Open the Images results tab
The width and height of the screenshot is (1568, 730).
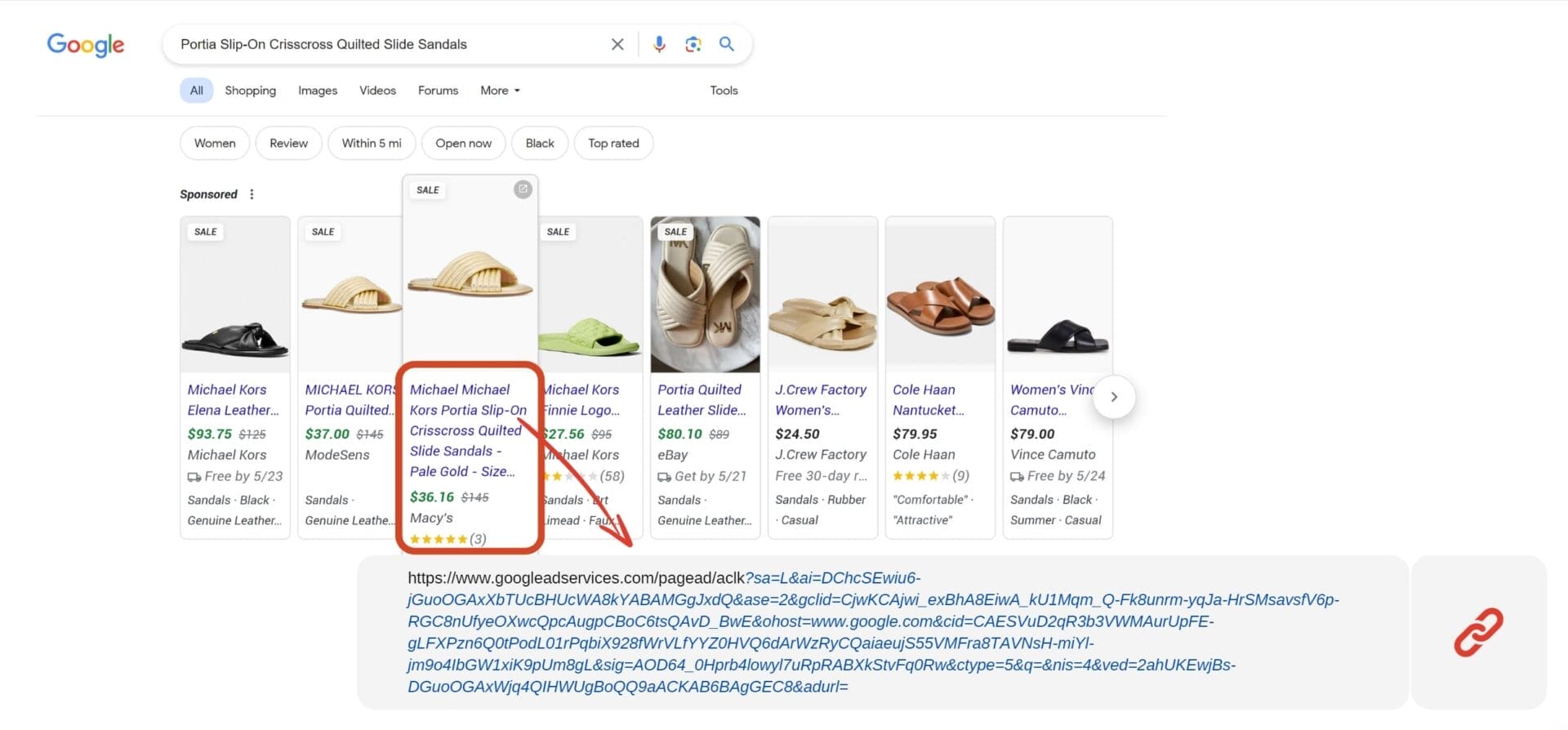coord(317,90)
